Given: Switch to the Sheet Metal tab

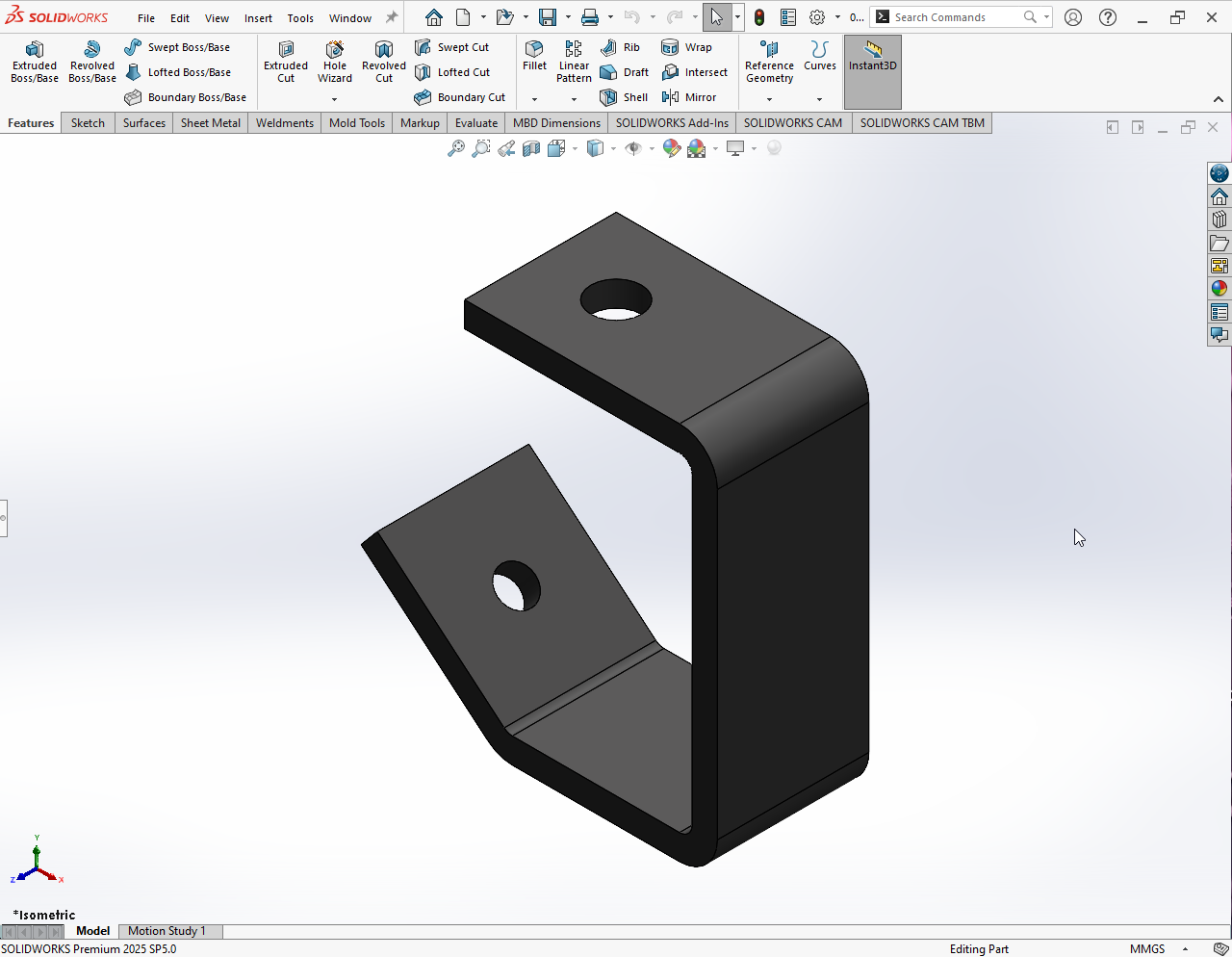Looking at the screenshot, I should [x=211, y=123].
